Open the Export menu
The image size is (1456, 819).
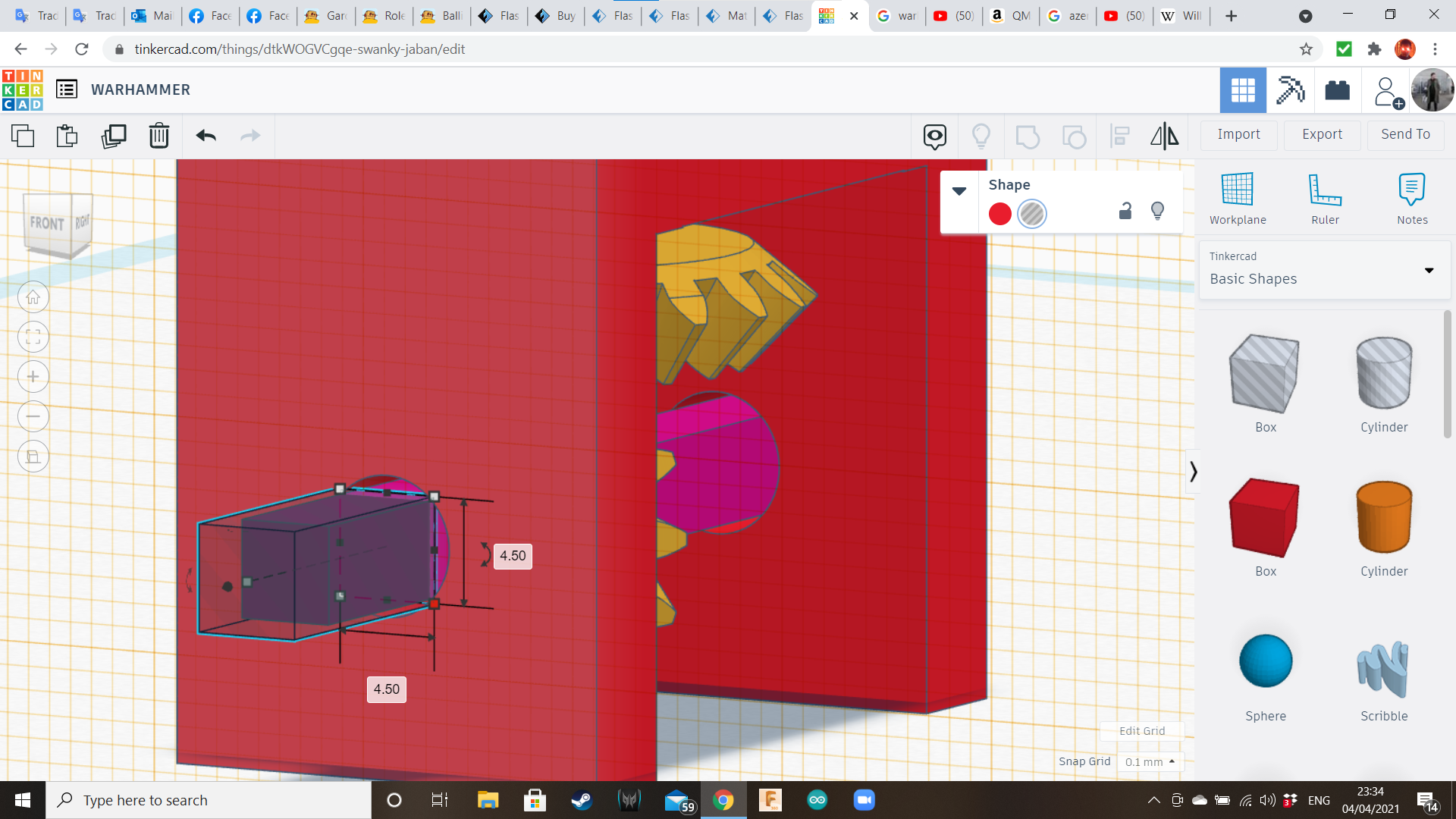[x=1322, y=134]
